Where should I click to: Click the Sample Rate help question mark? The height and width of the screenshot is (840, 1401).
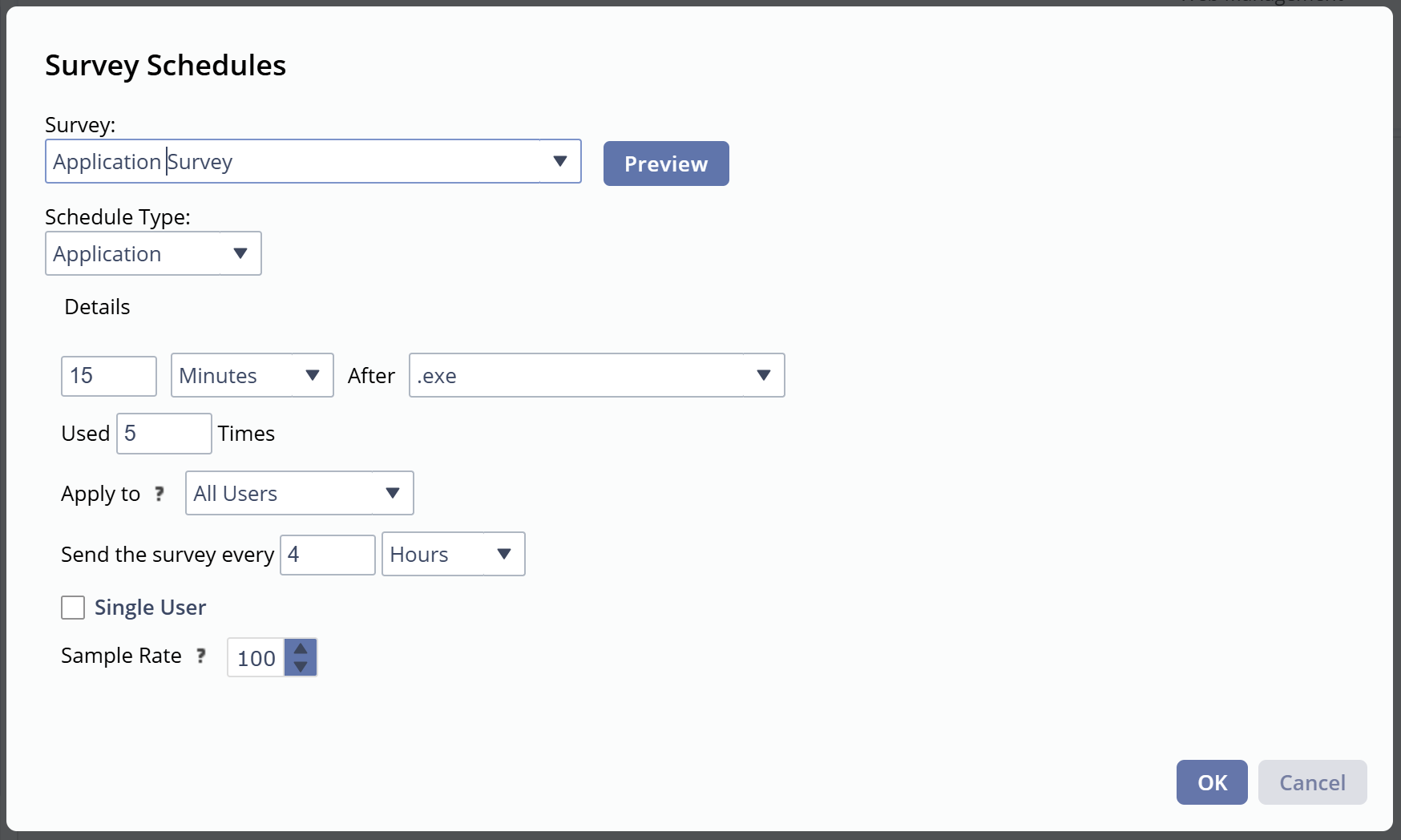pos(201,656)
